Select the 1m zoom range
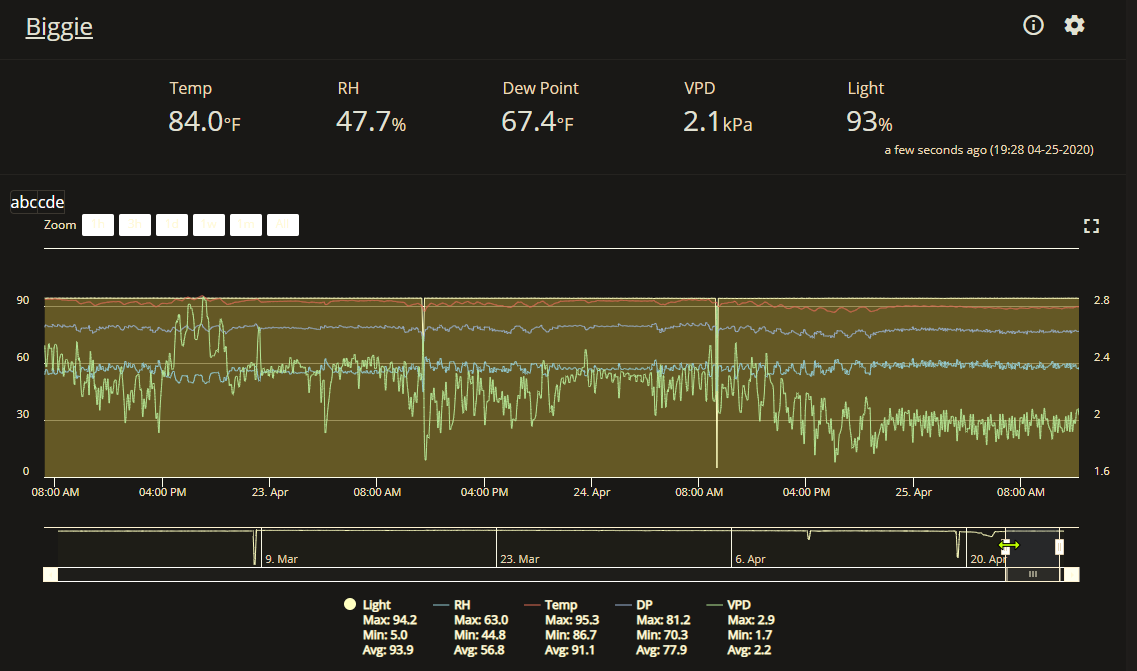Screen dimensions: 1137x671 click(x=246, y=225)
